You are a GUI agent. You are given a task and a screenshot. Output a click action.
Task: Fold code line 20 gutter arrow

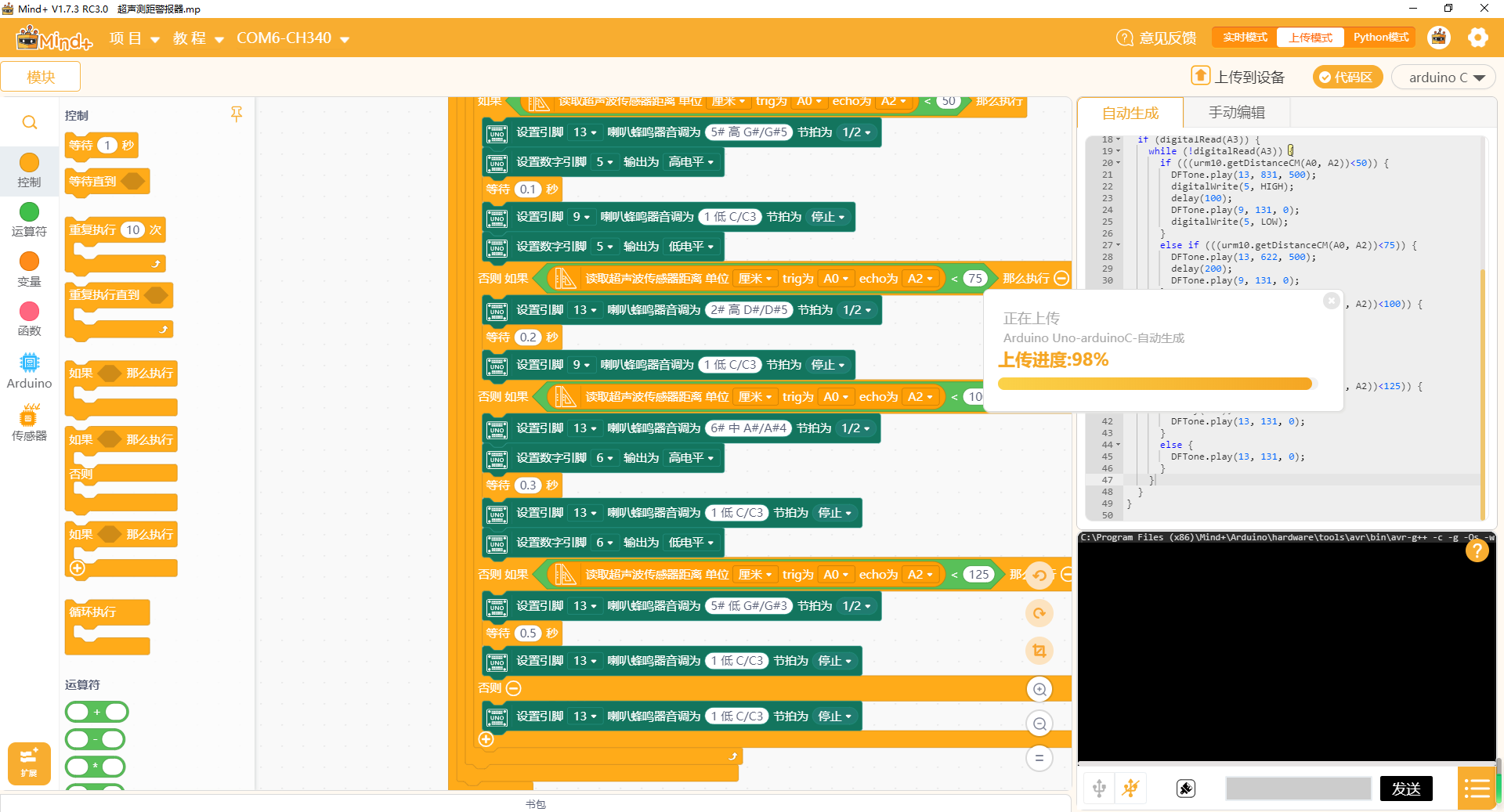(1118, 163)
